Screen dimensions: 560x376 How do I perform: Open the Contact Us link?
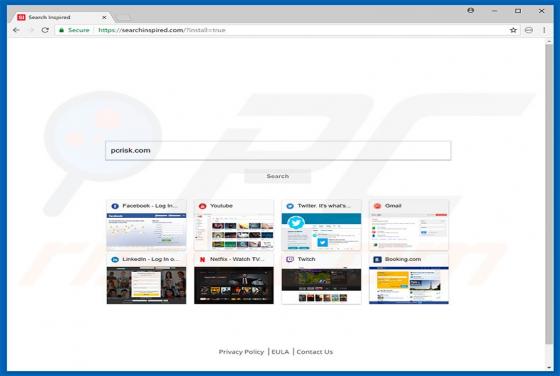pos(314,352)
